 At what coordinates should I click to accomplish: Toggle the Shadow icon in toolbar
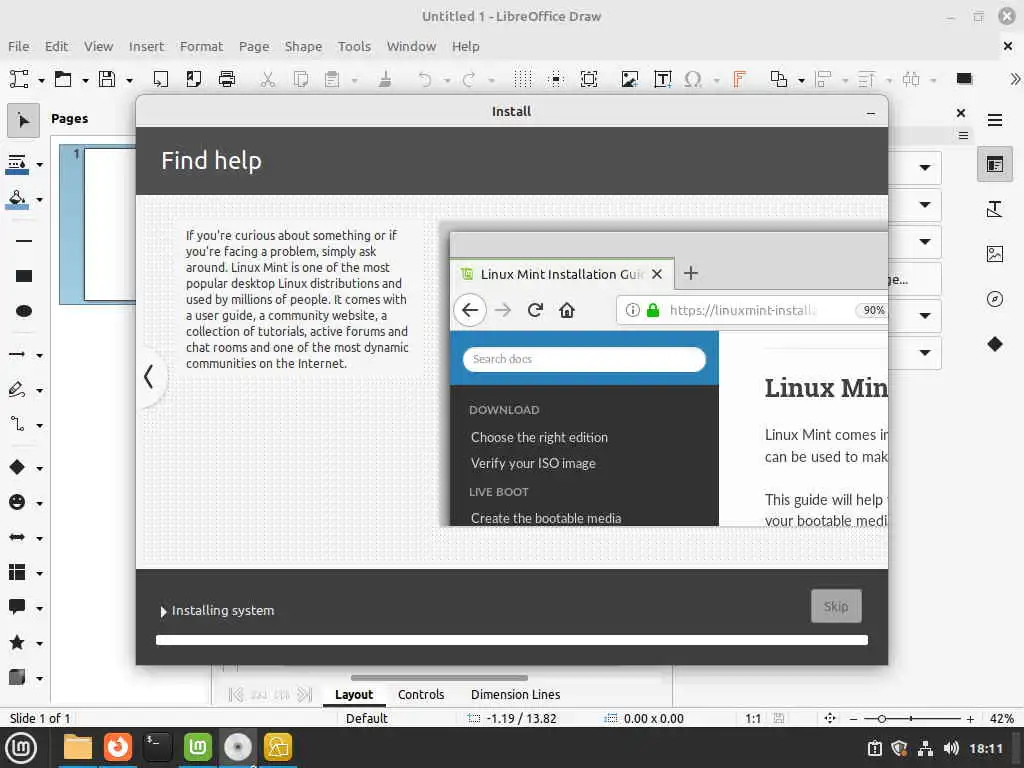[x=964, y=79]
